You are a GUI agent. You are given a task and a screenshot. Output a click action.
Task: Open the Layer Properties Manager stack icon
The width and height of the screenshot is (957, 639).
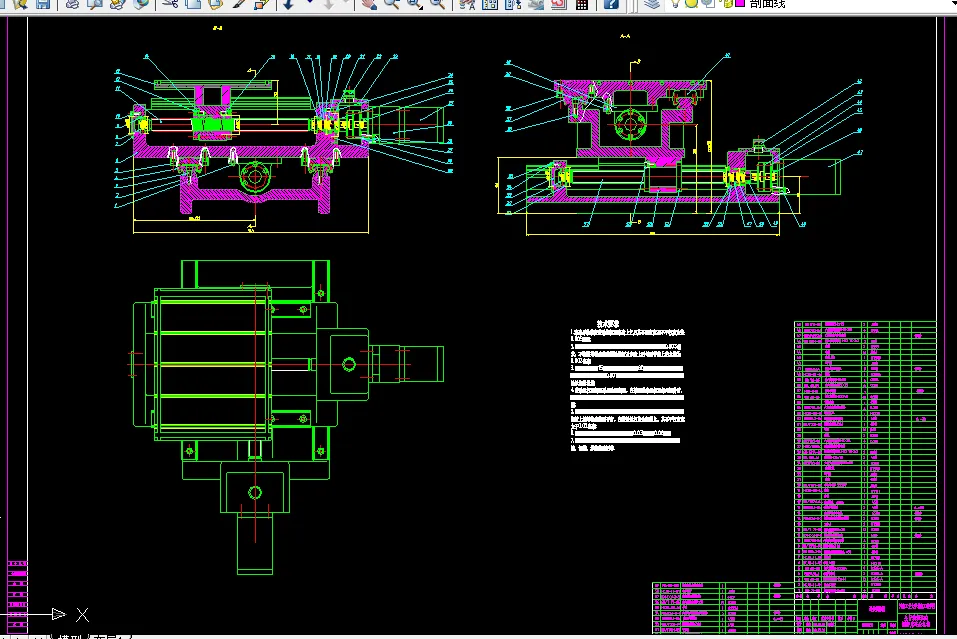[x=652, y=4]
